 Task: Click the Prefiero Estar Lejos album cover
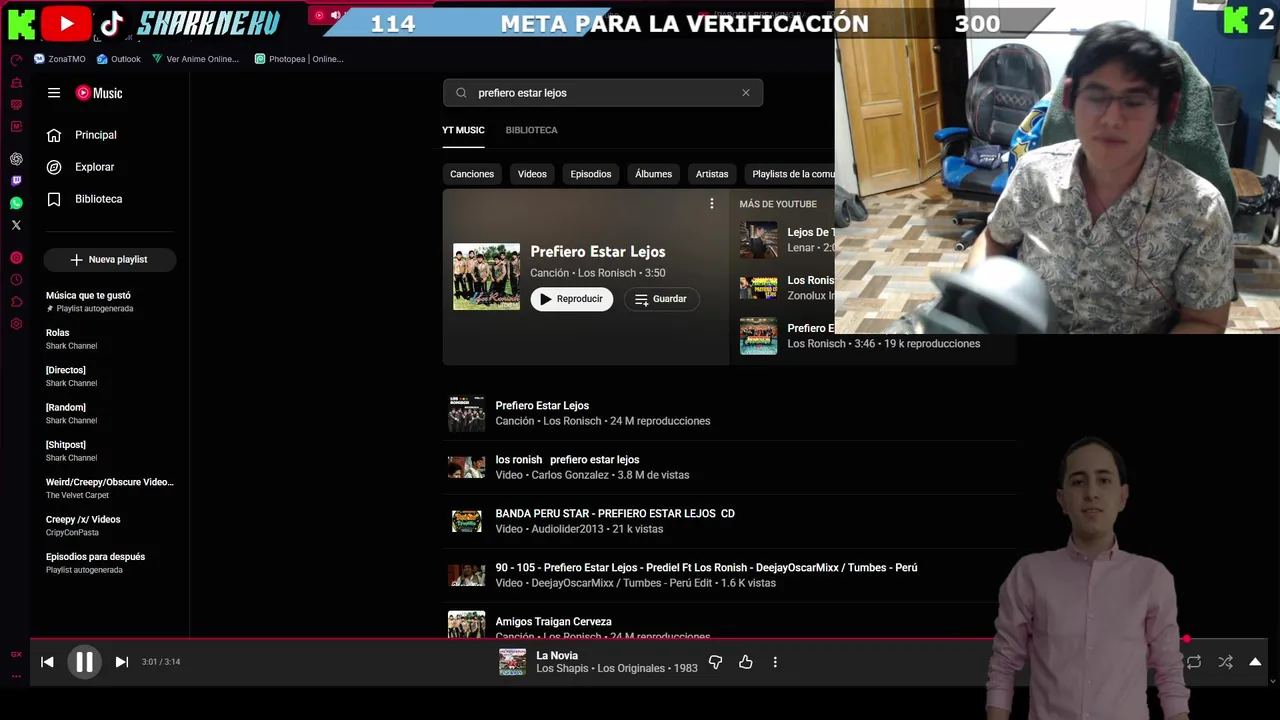point(486,277)
